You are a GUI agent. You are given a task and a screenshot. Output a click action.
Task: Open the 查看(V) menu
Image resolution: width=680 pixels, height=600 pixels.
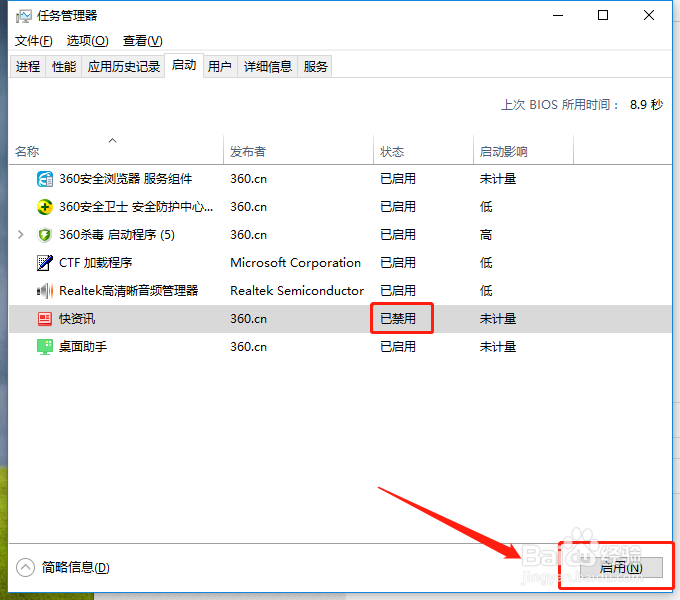point(143,41)
